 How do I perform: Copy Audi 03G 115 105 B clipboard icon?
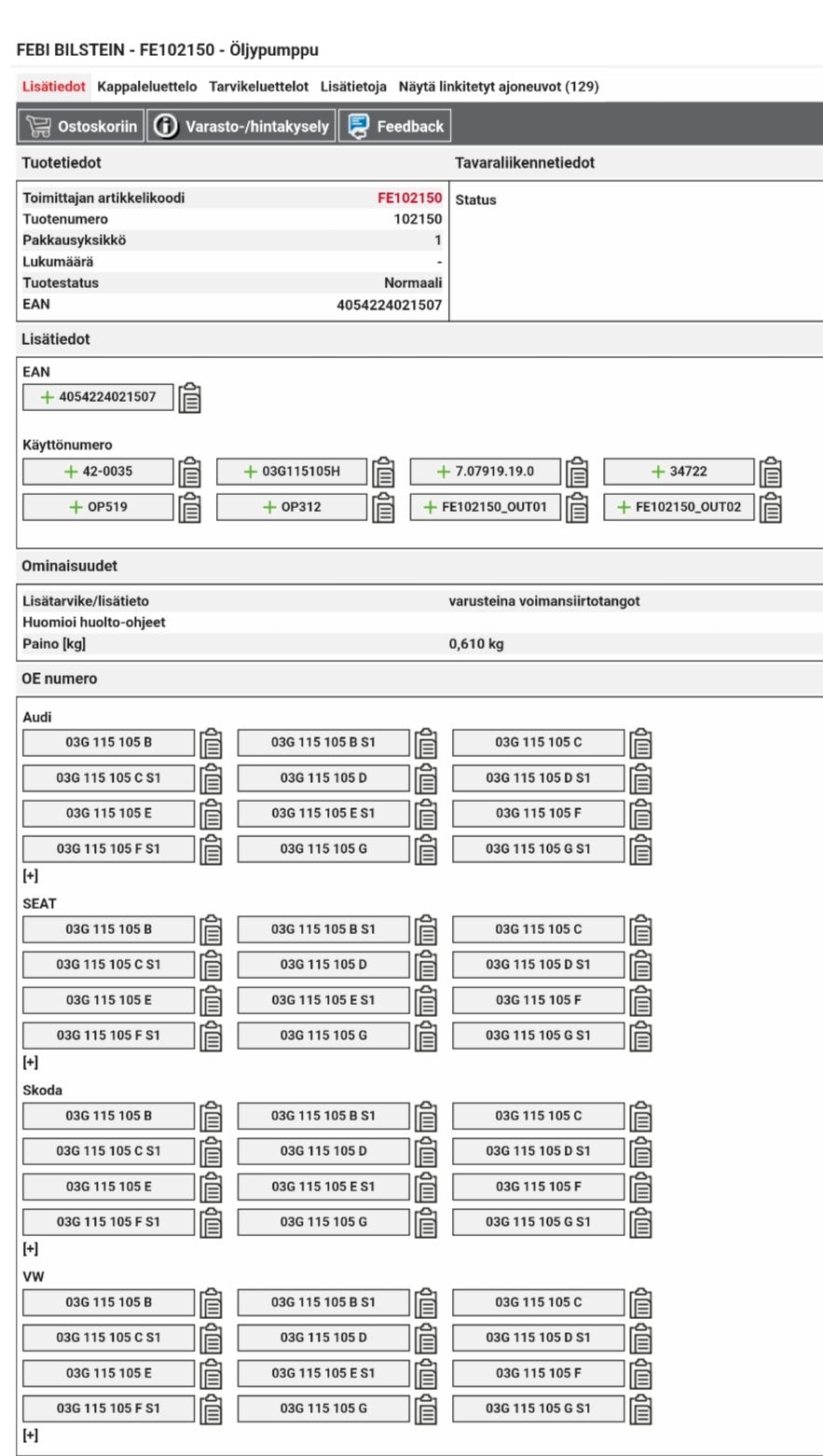point(212,744)
